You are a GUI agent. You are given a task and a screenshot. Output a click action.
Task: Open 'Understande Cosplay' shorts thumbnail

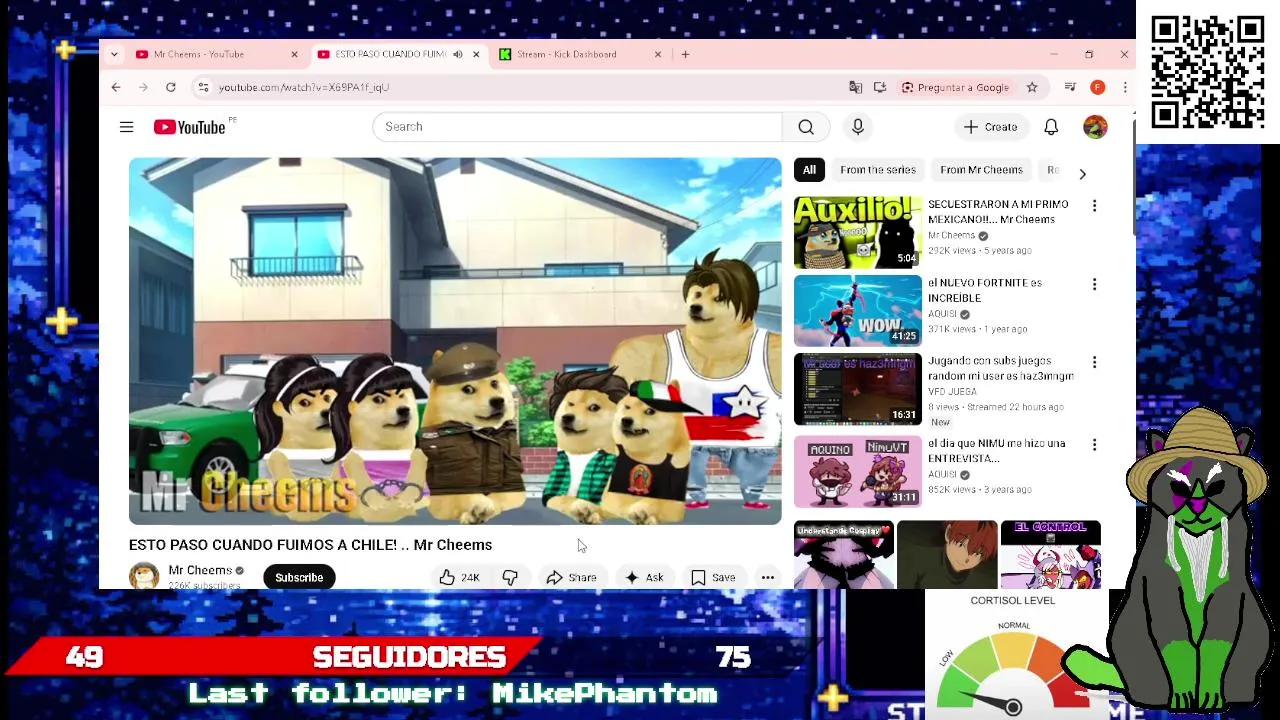(844, 554)
